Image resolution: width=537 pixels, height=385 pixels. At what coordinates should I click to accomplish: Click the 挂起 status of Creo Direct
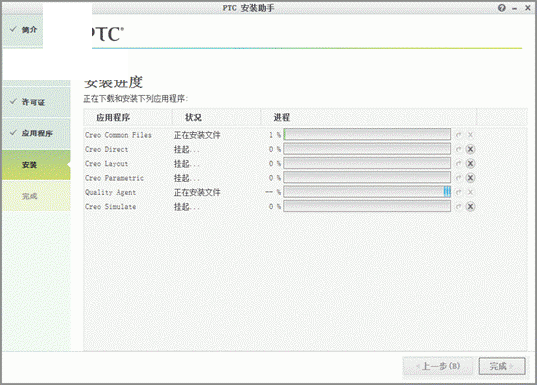[186, 149]
